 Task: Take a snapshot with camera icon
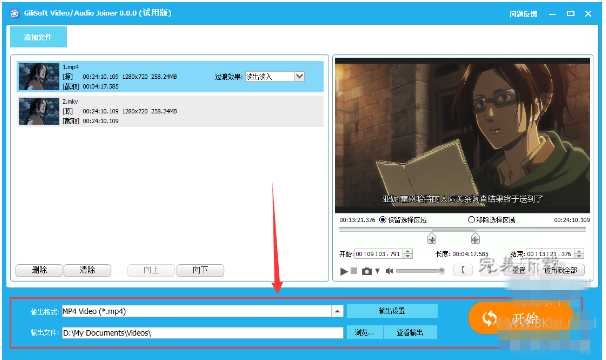(x=367, y=271)
